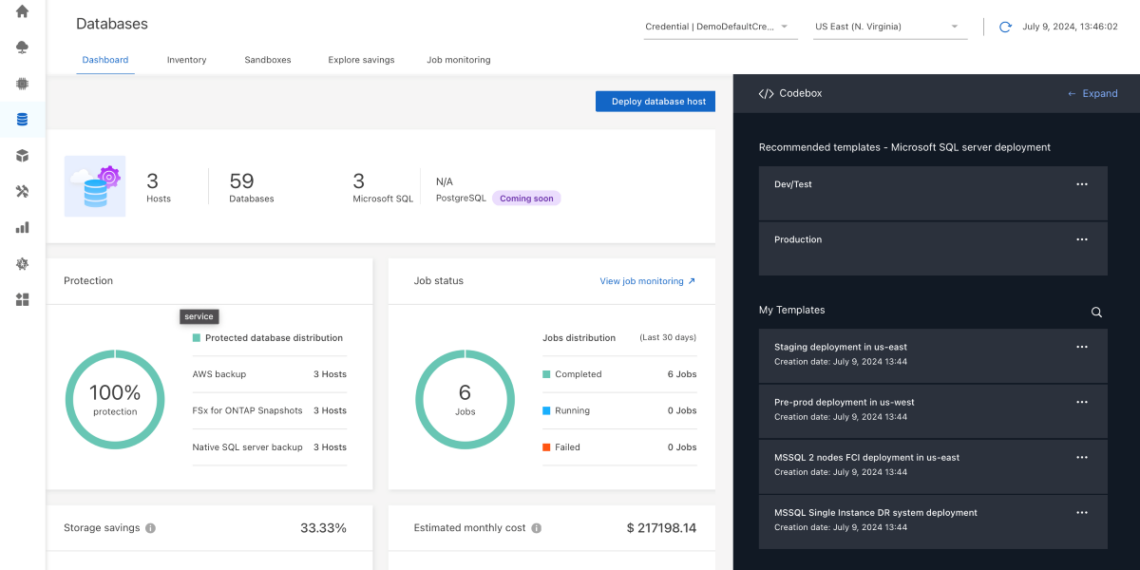Open options for Staging deployment in us-east

pos(1081,347)
